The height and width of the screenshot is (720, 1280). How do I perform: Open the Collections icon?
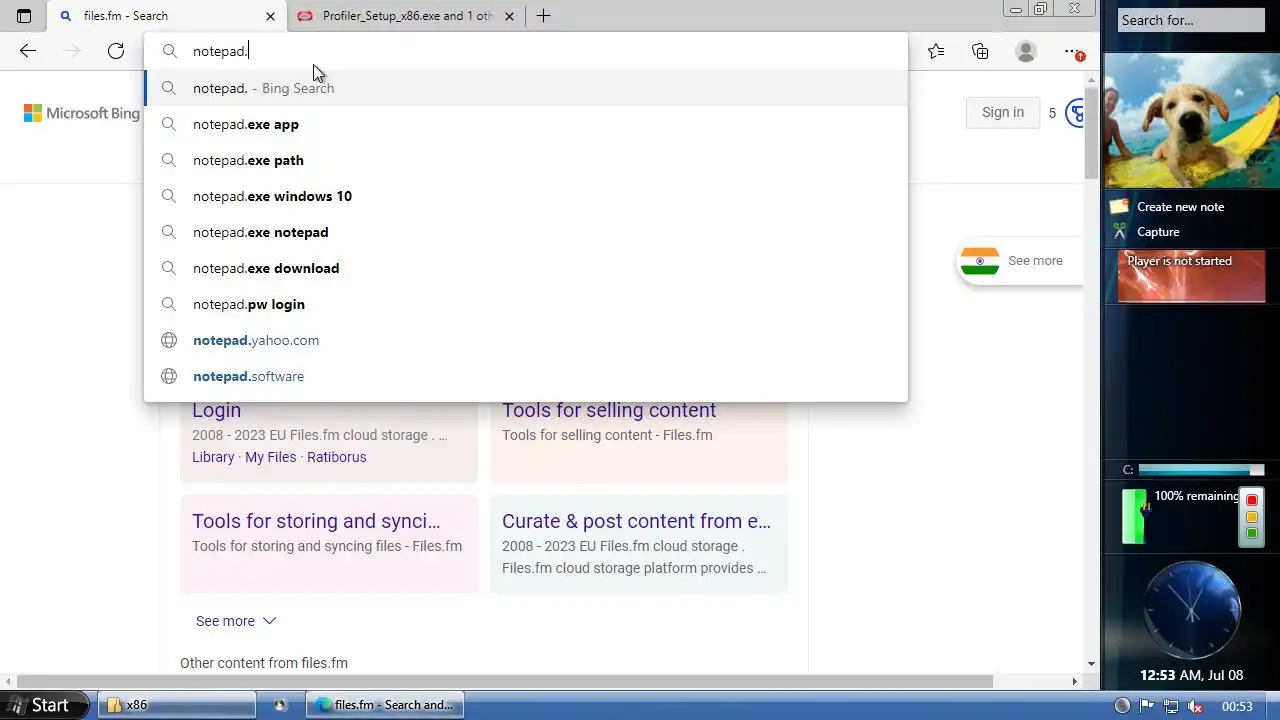(x=980, y=51)
